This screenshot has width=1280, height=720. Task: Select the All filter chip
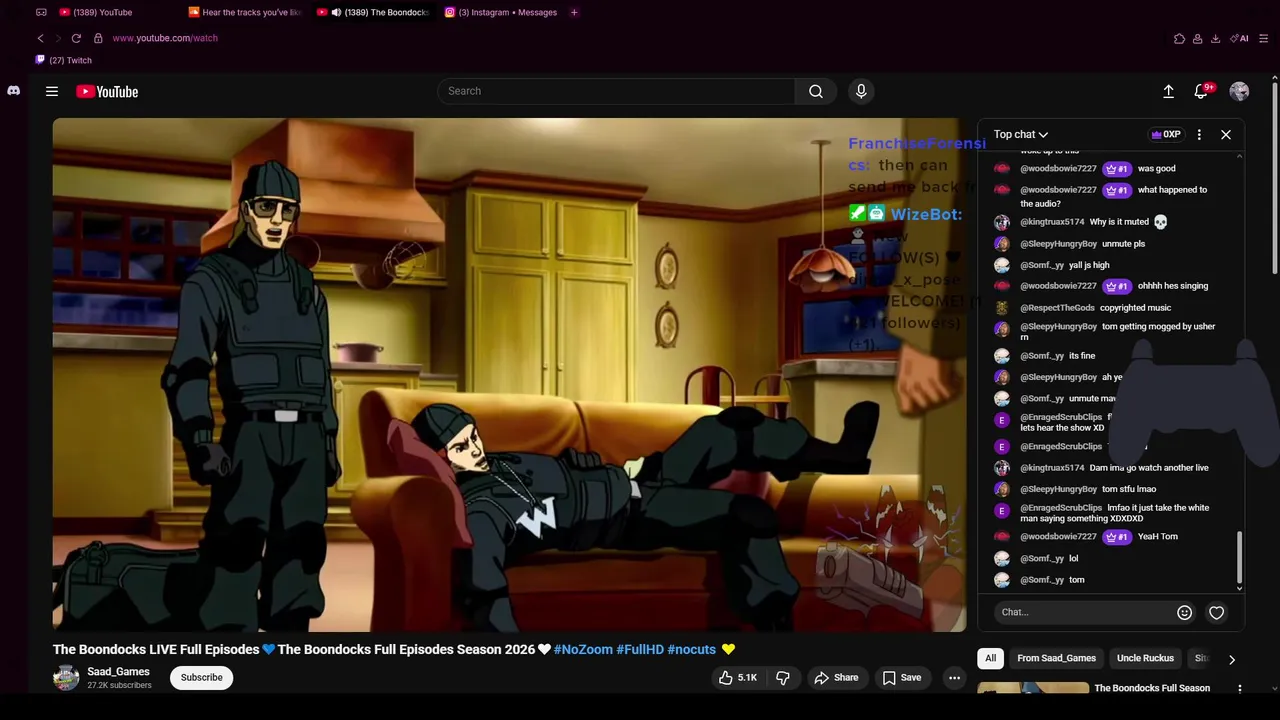[x=990, y=658]
